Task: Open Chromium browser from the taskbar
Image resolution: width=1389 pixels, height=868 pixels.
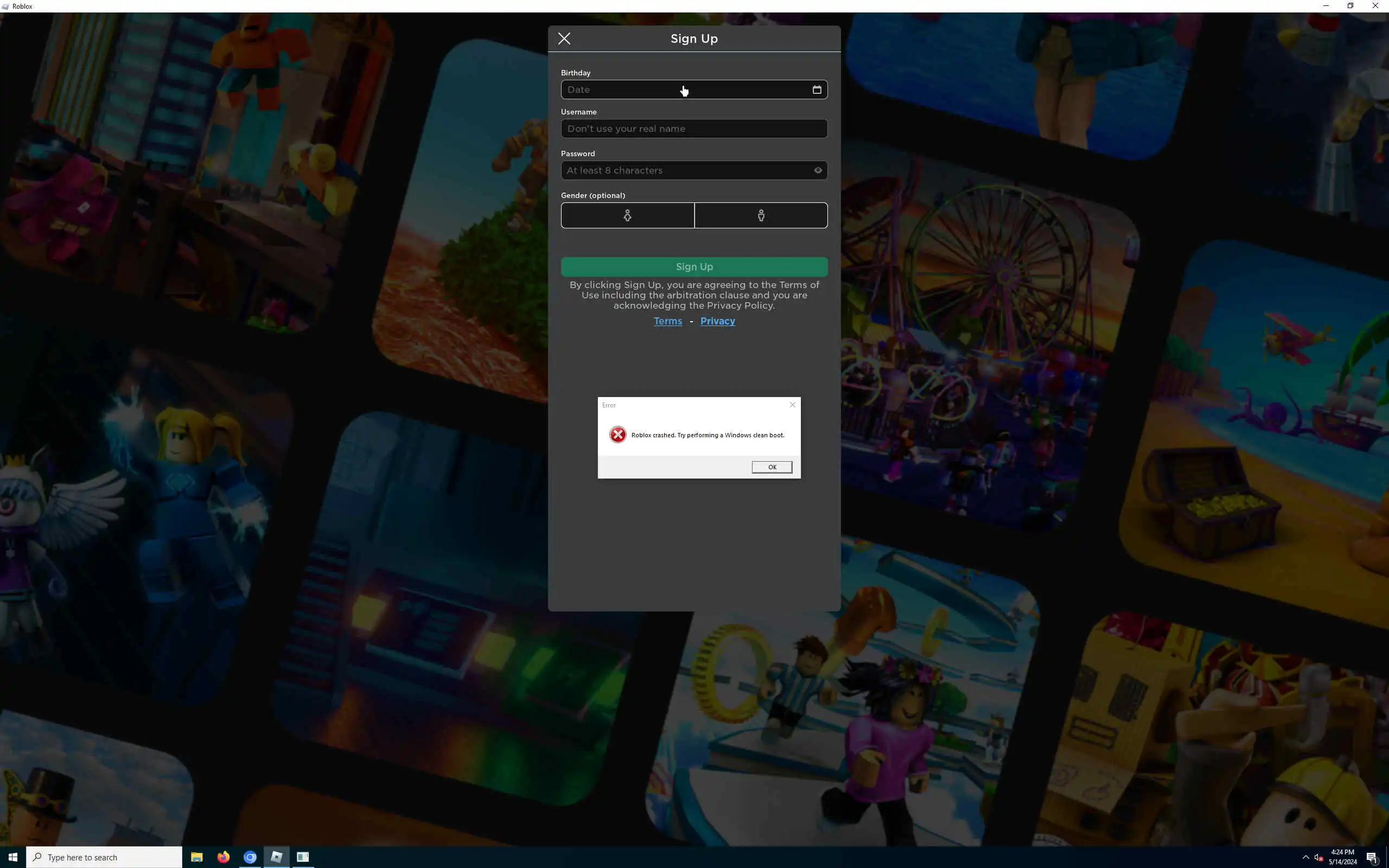Action: click(250, 857)
